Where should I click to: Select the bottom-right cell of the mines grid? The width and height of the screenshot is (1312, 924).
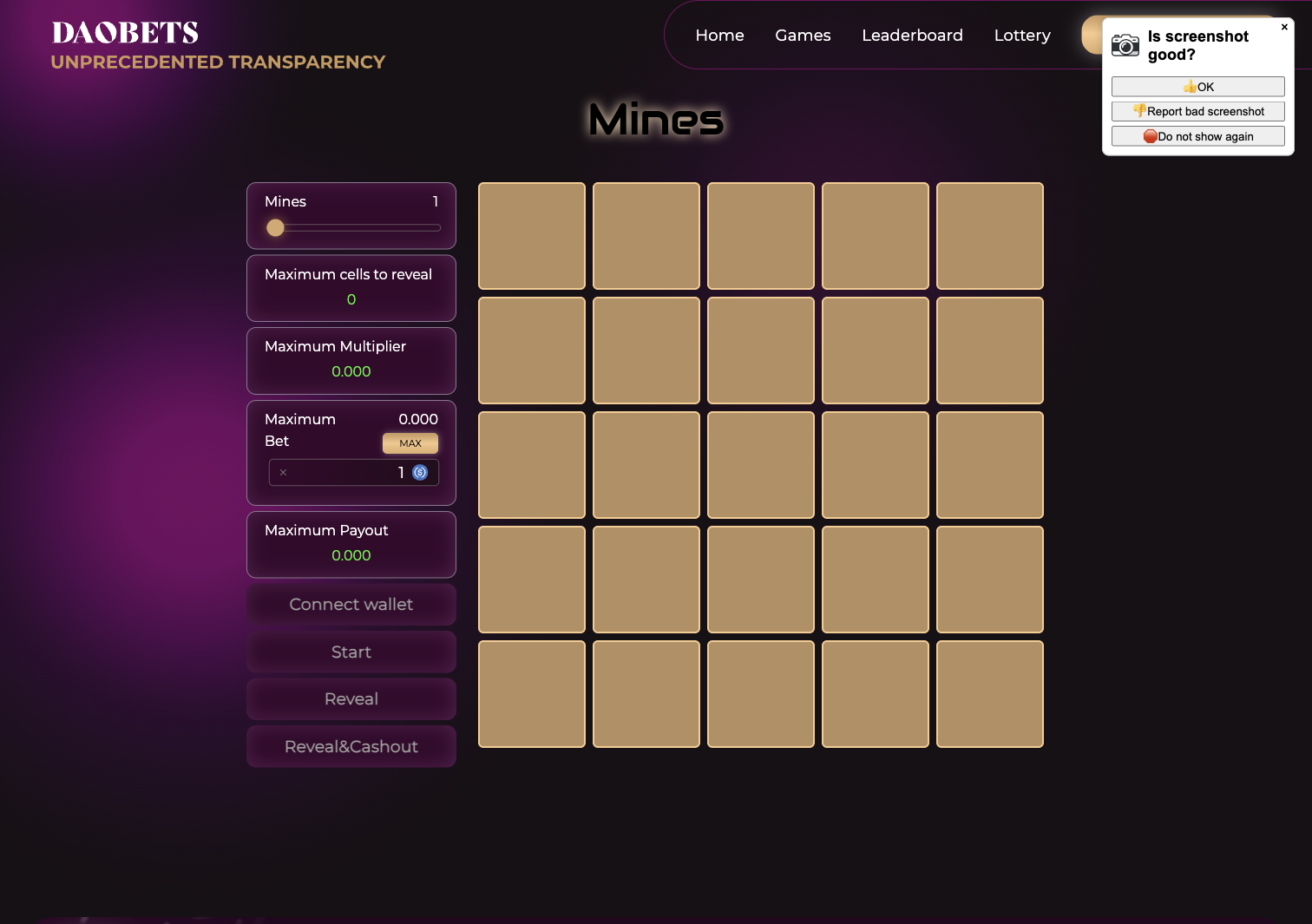990,694
